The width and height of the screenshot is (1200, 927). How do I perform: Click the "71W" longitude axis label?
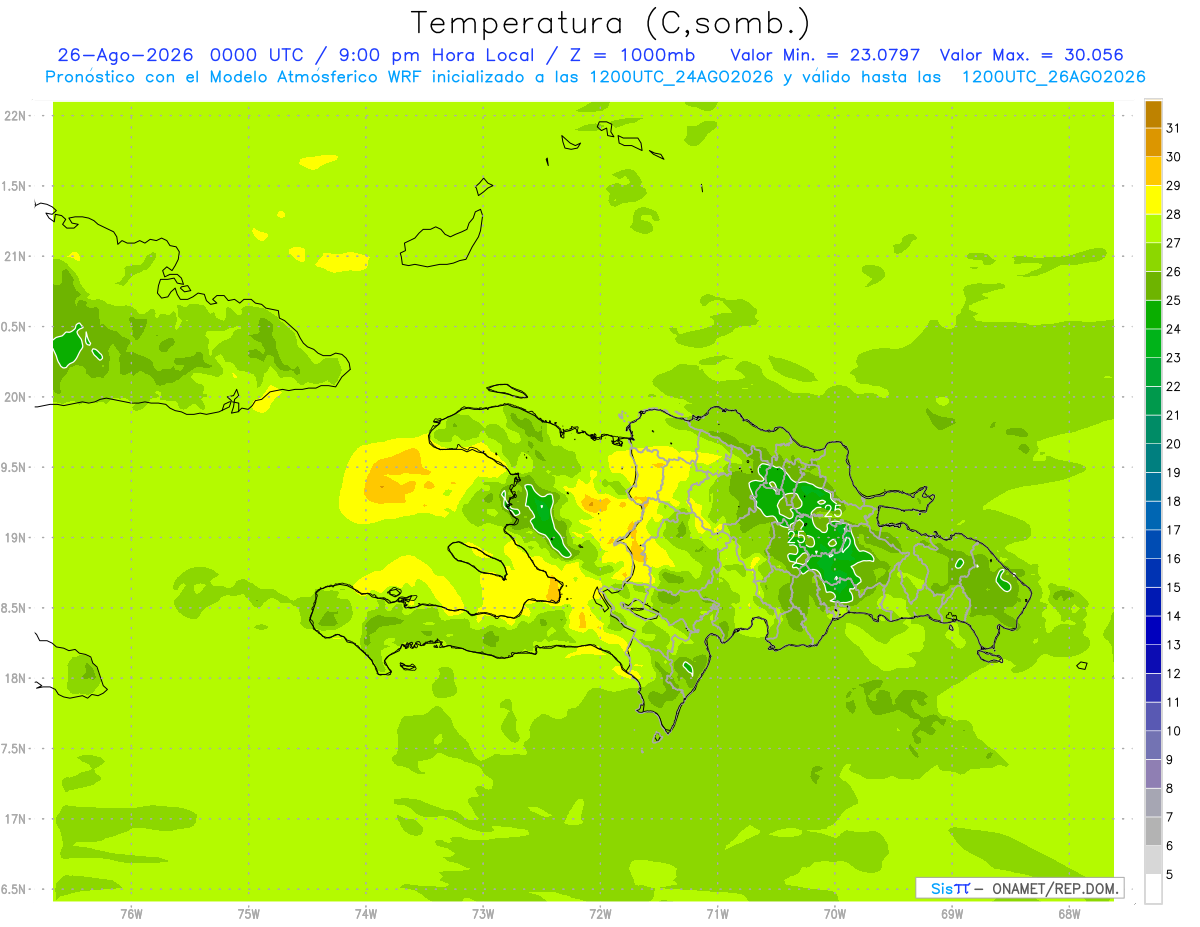pos(717,914)
